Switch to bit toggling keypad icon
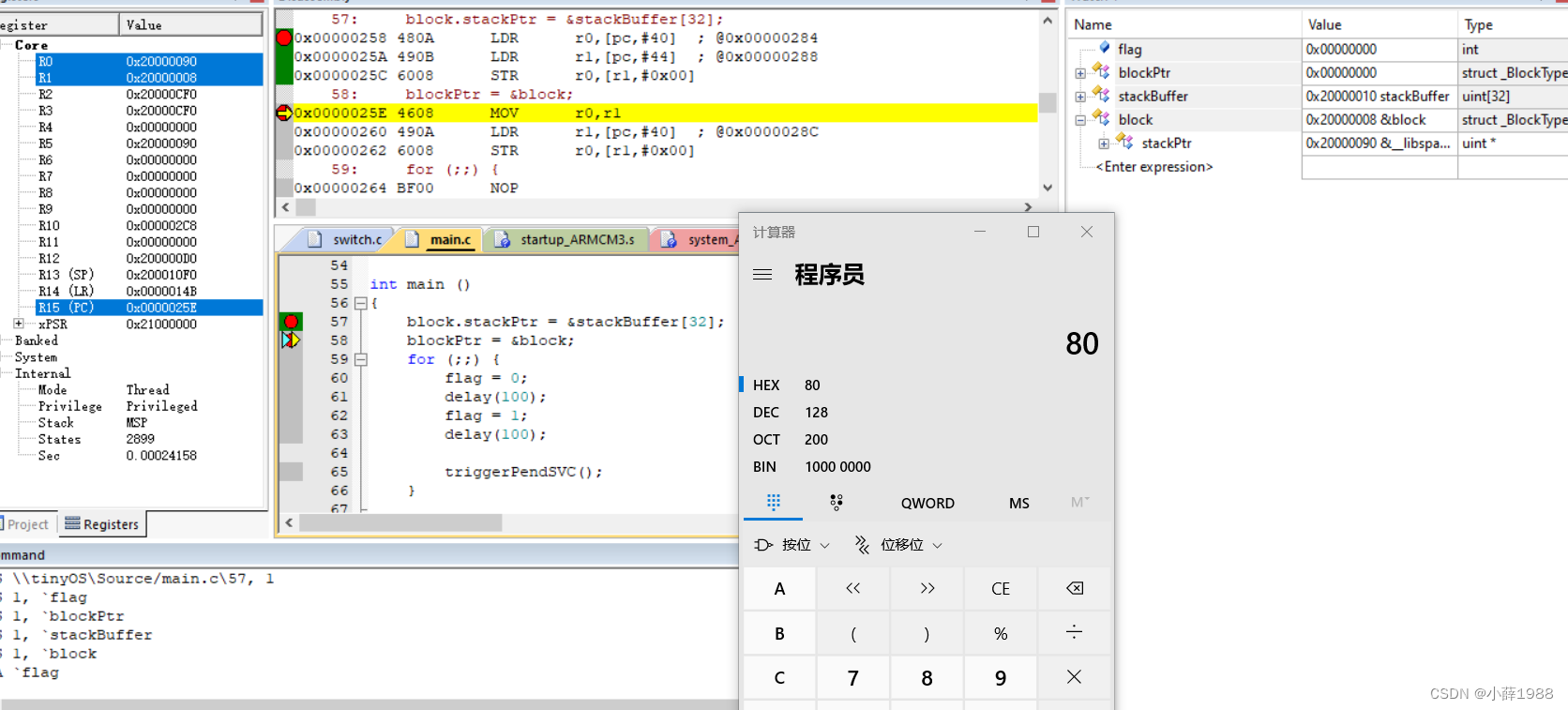 837,503
